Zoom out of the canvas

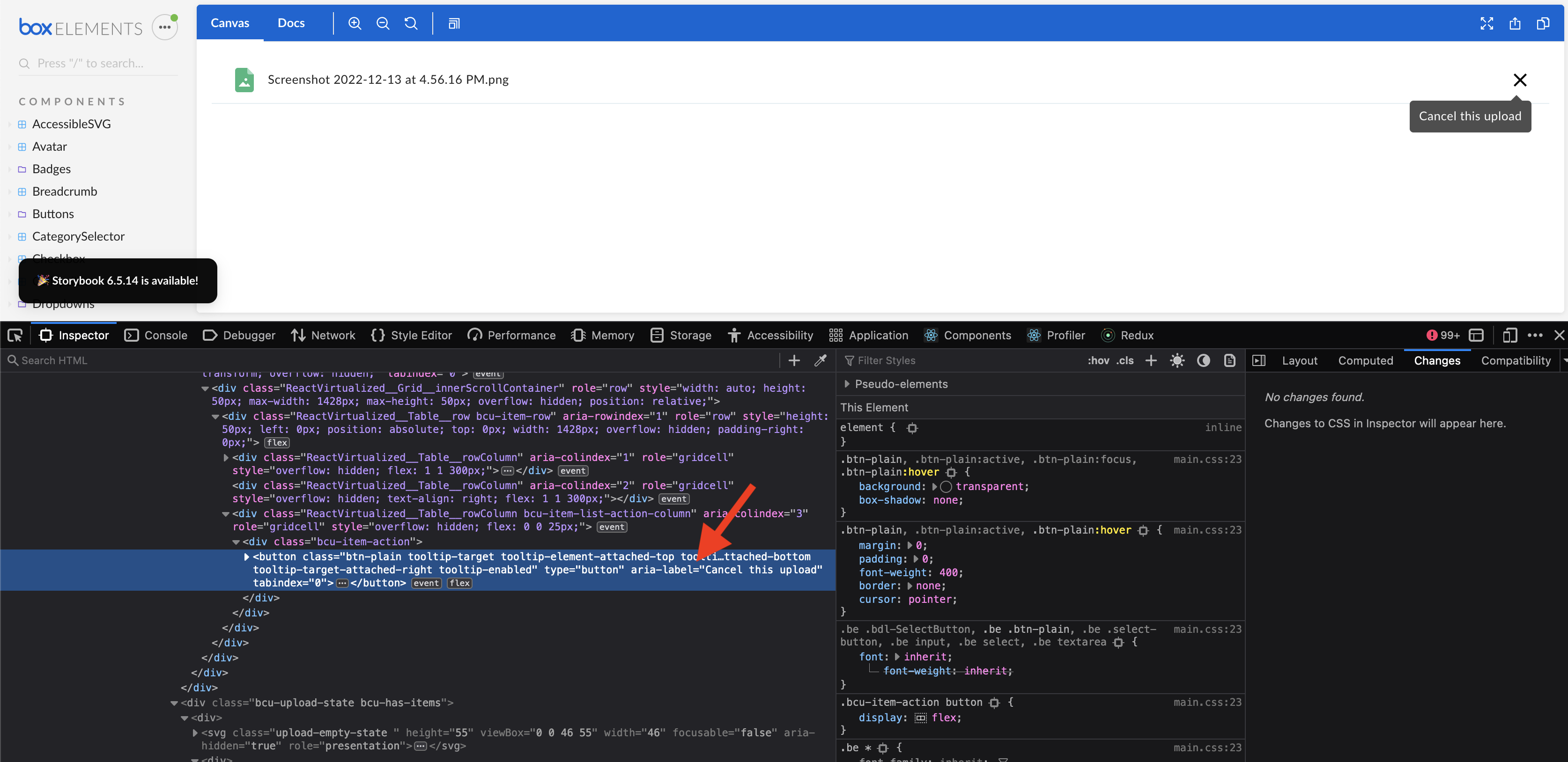[383, 23]
